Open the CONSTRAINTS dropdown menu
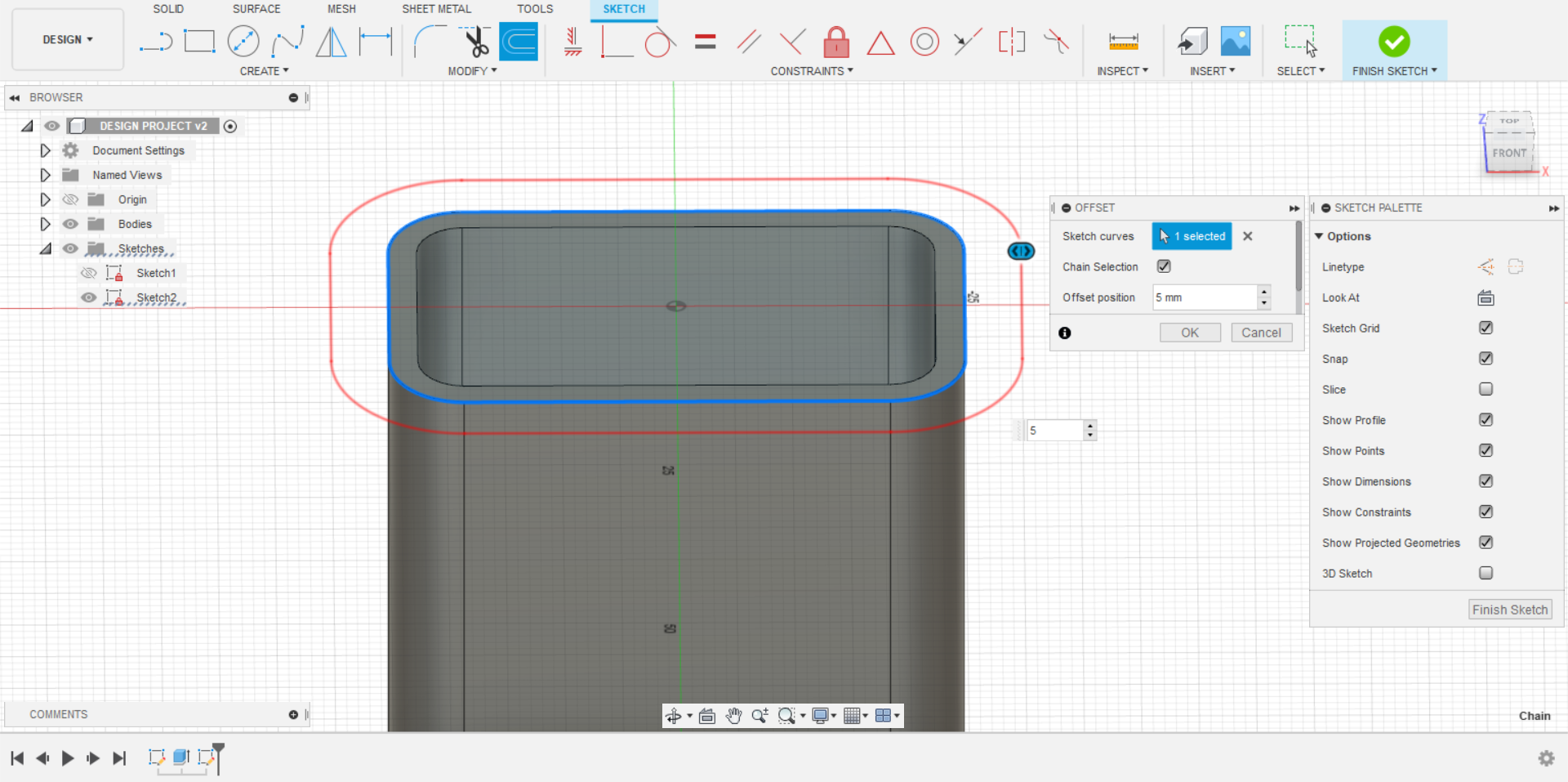Screen dimensions: 1568x782 [x=812, y=71]
